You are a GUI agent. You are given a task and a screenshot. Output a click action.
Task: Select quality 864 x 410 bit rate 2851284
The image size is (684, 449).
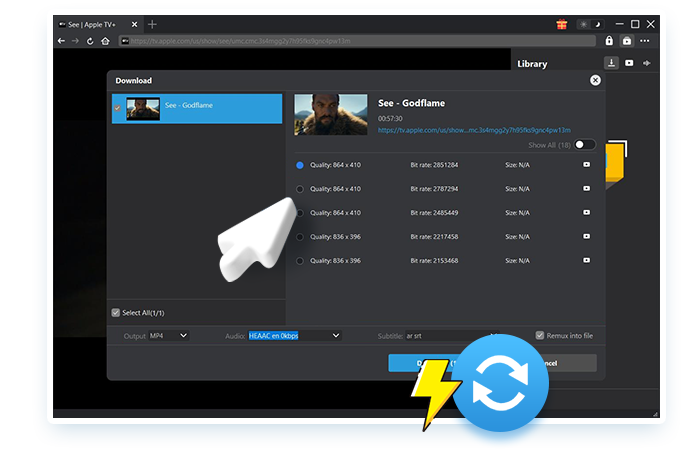(300, 165)
